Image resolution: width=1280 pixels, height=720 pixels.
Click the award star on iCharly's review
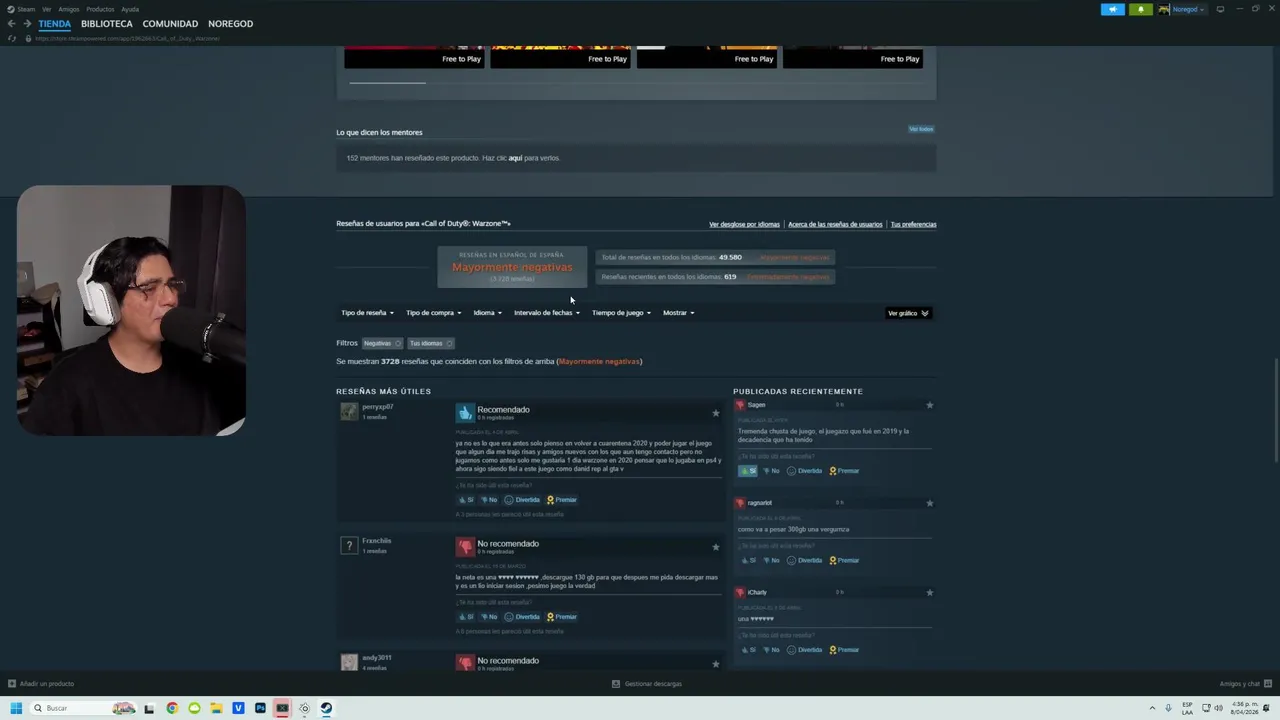(930, 592)
